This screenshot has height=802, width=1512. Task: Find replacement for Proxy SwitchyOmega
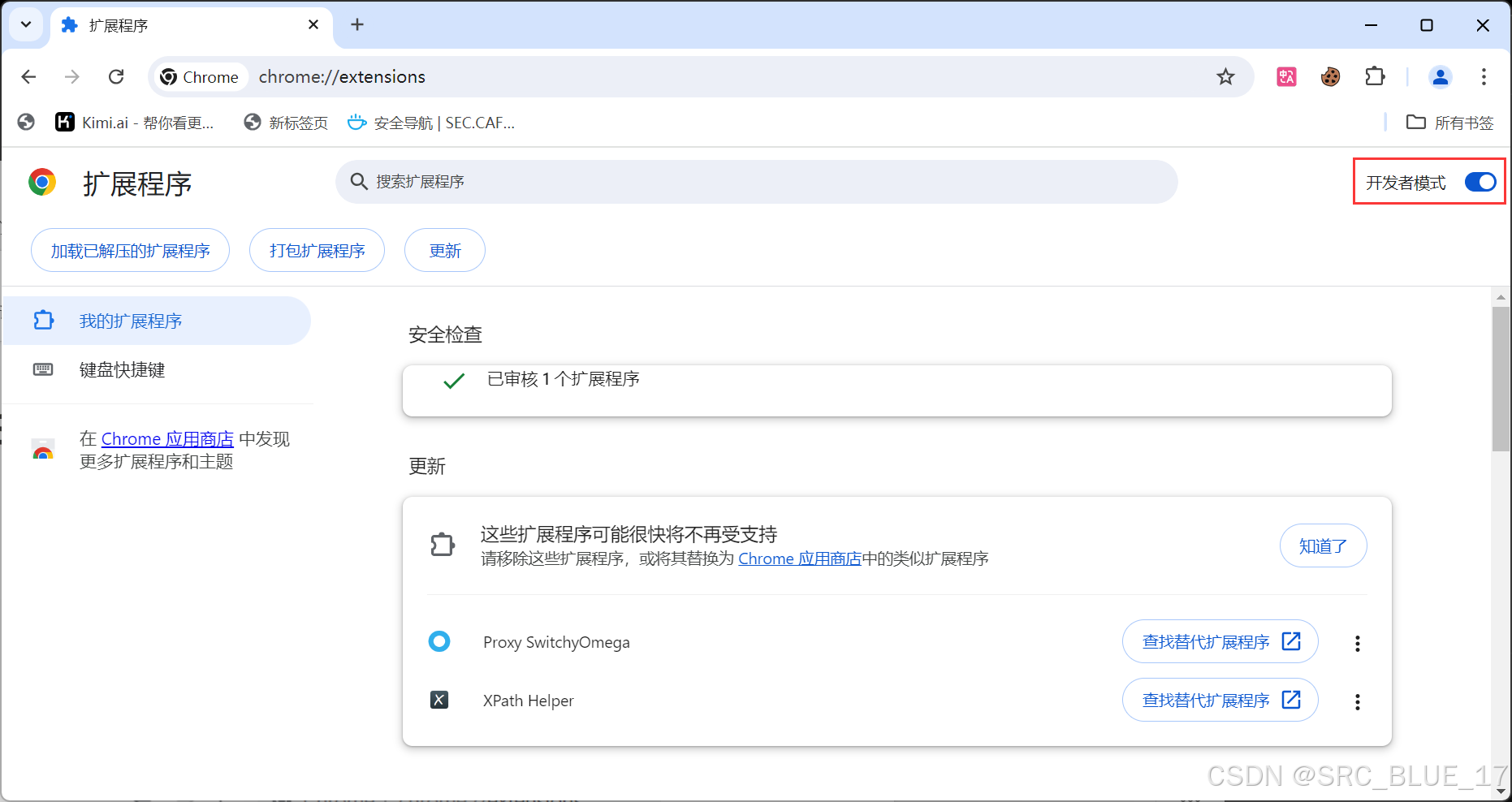tap(1220, 641)
